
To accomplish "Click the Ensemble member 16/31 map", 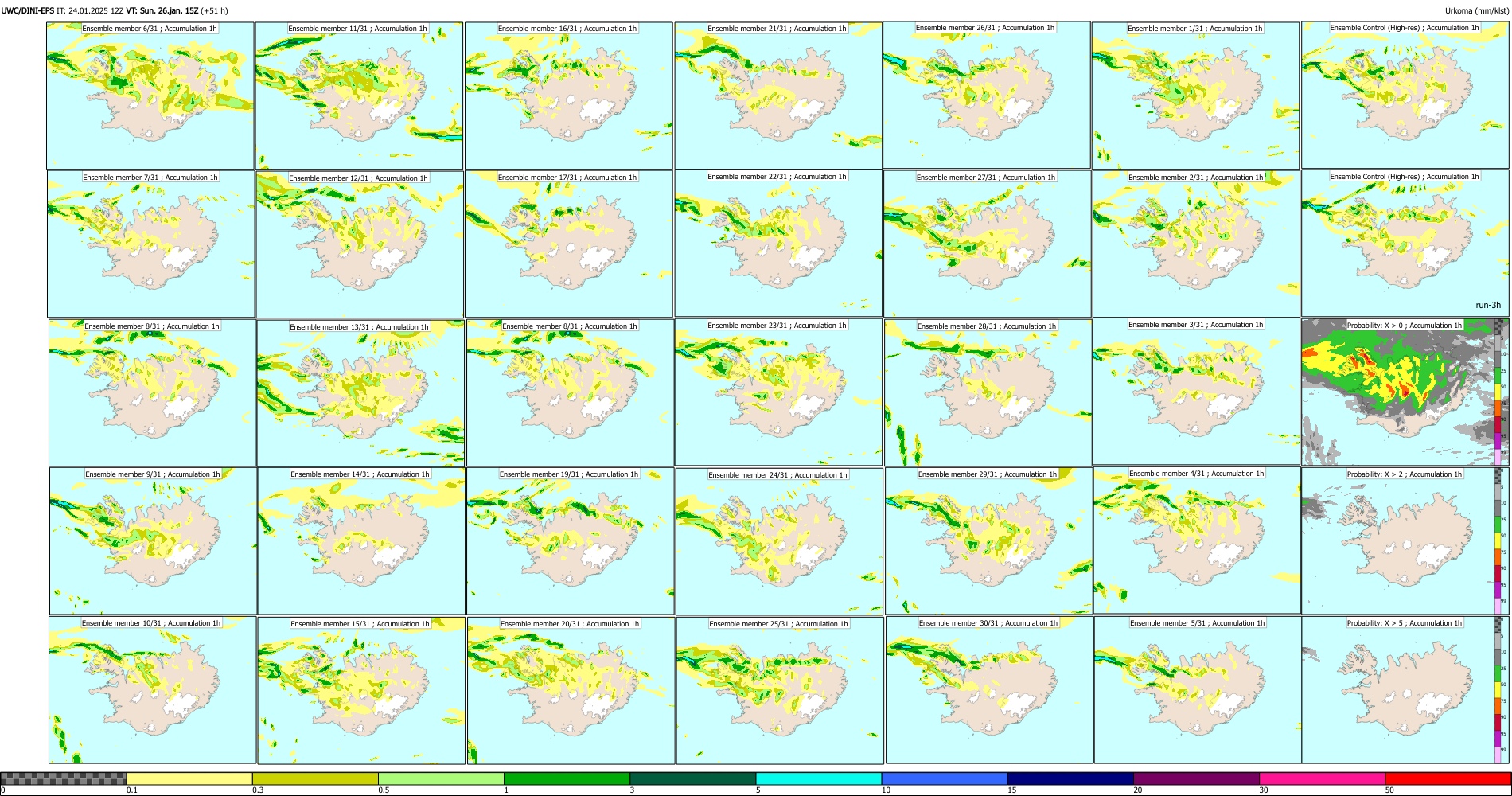I will tap(568, 96).
